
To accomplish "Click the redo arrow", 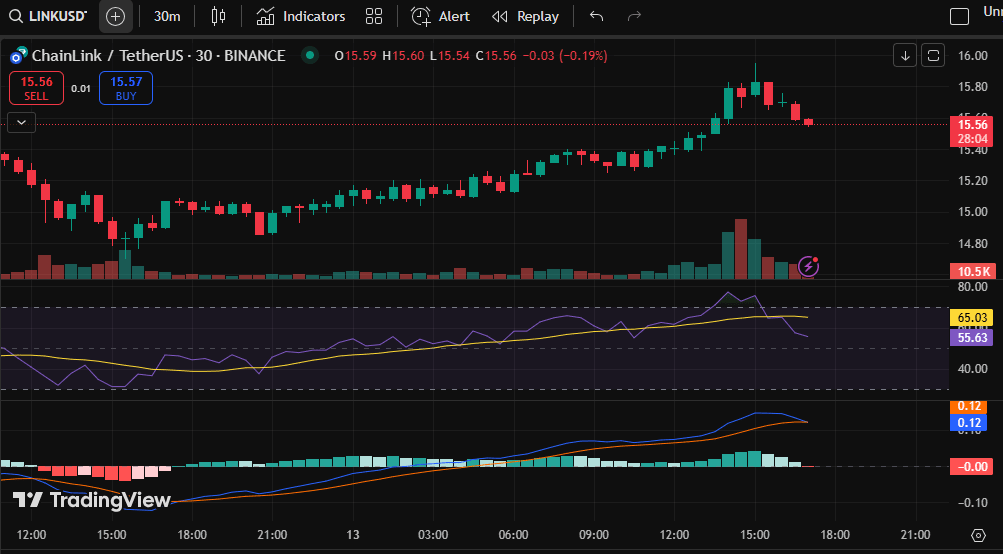I will 633,16.
